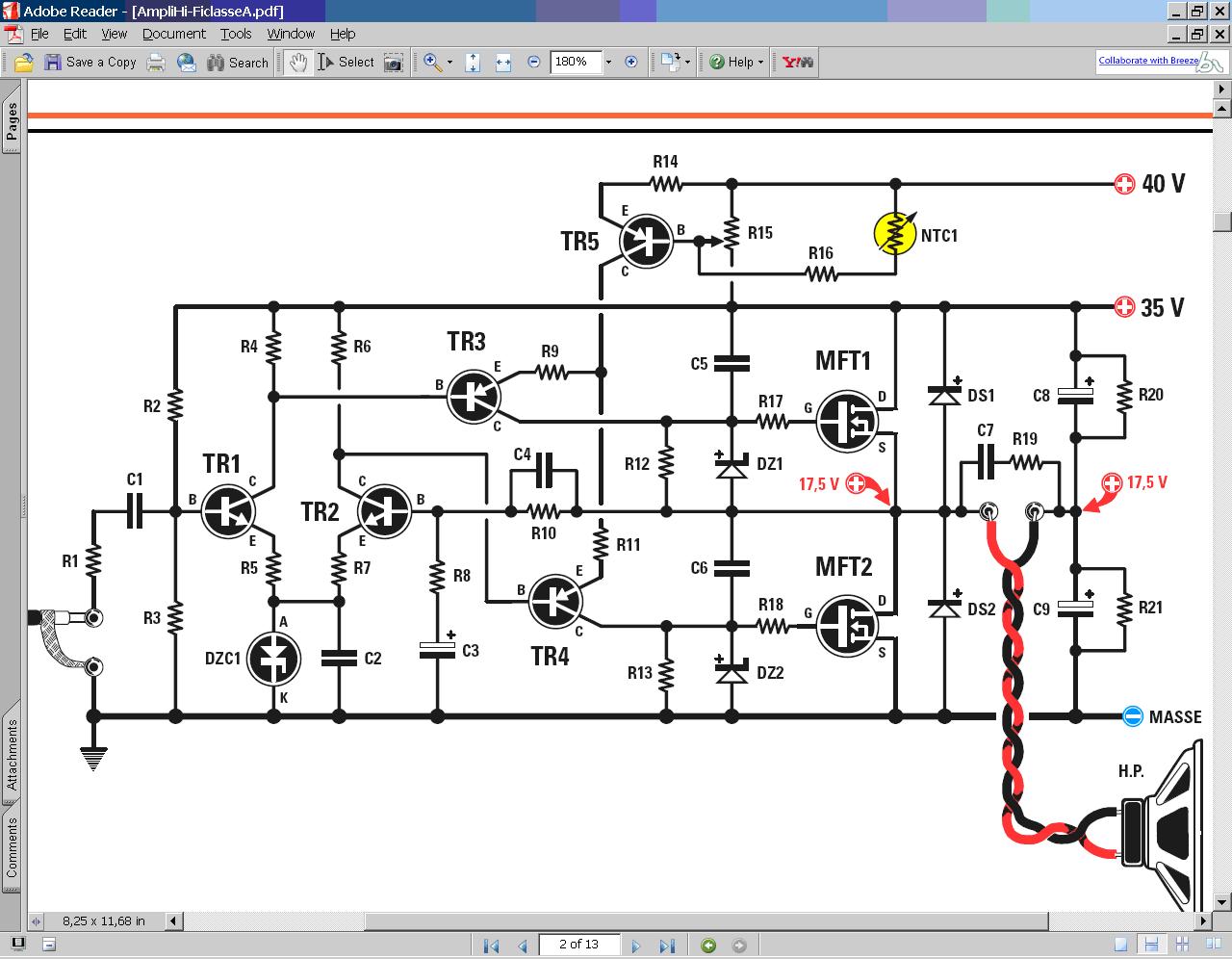Click the Snapshot camera tool
This screenshot has height=959, width=1232.
coord(393,63)
